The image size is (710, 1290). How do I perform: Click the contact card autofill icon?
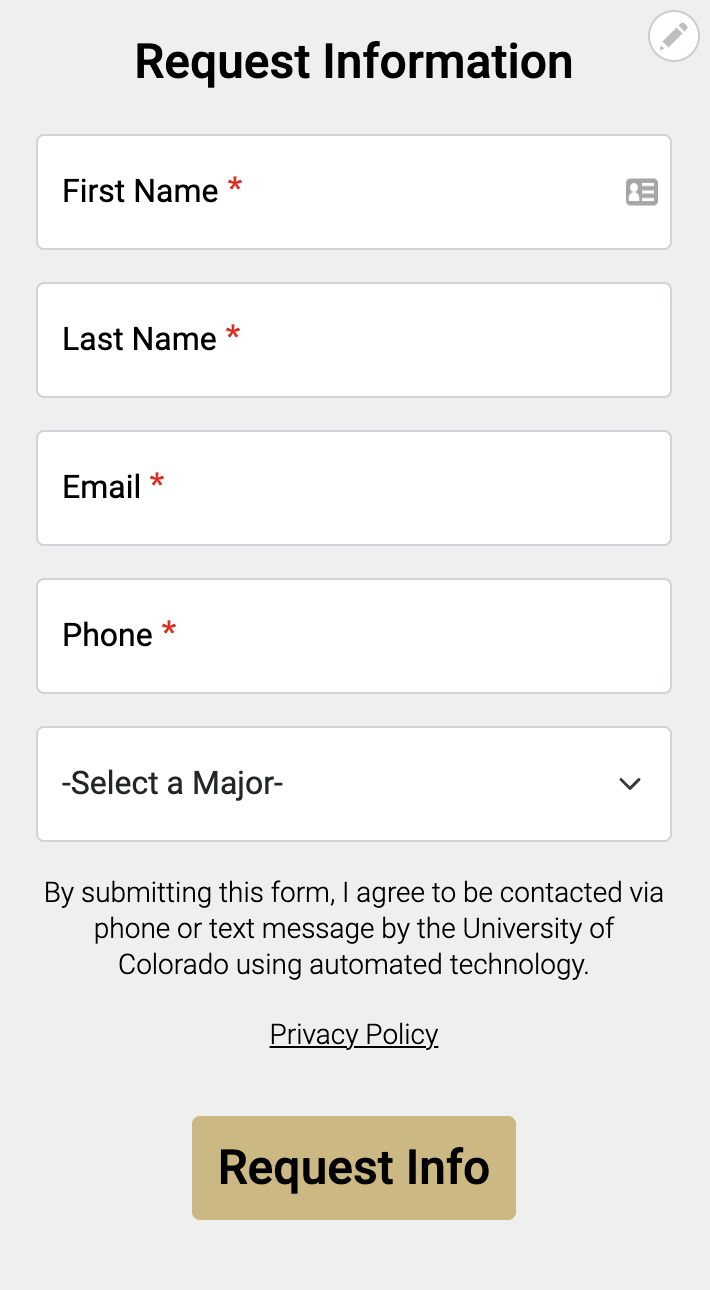(641, 192)
